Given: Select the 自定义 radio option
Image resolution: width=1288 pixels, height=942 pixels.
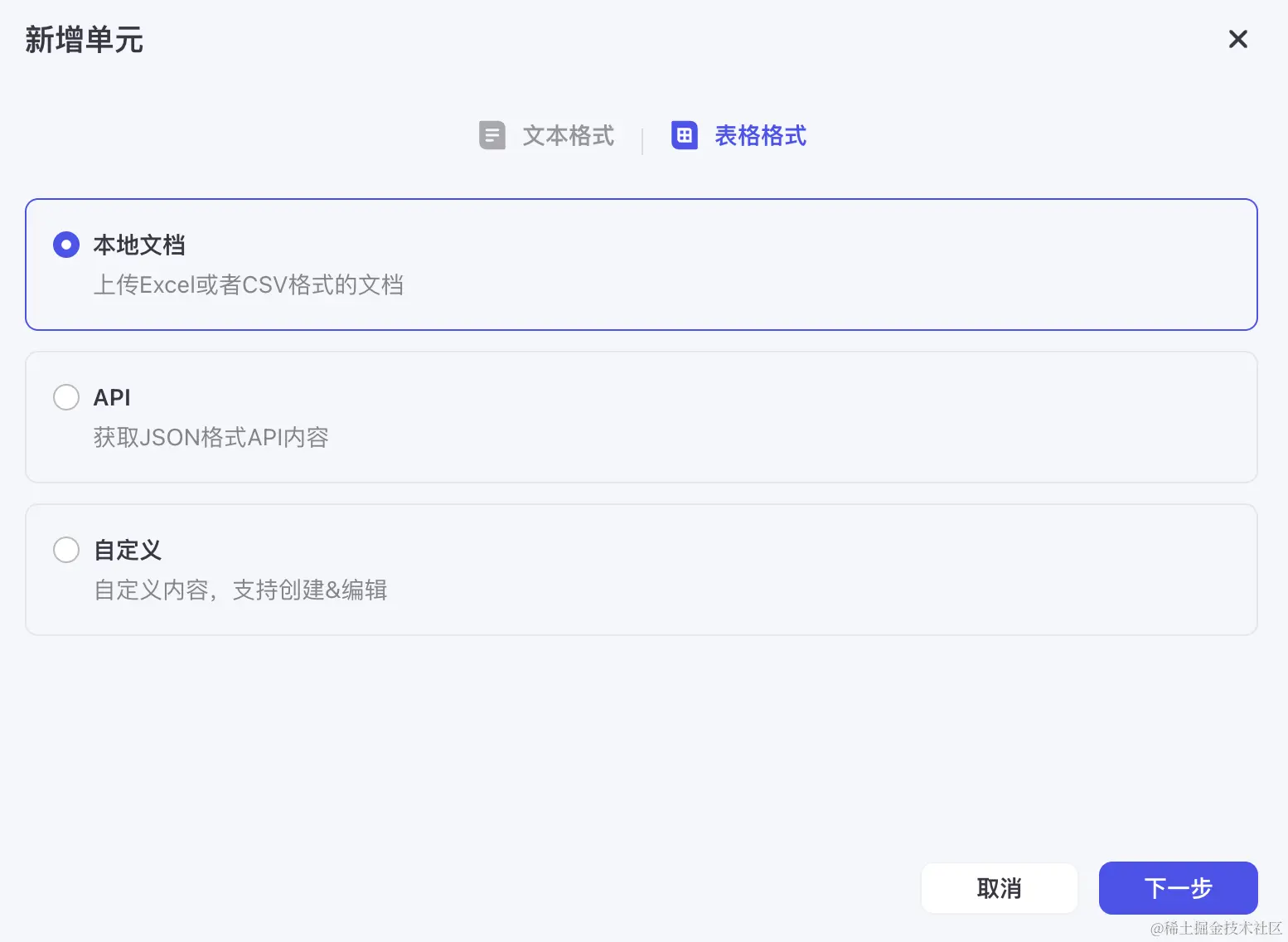Looking at the screenshot, I should (66, 550).
